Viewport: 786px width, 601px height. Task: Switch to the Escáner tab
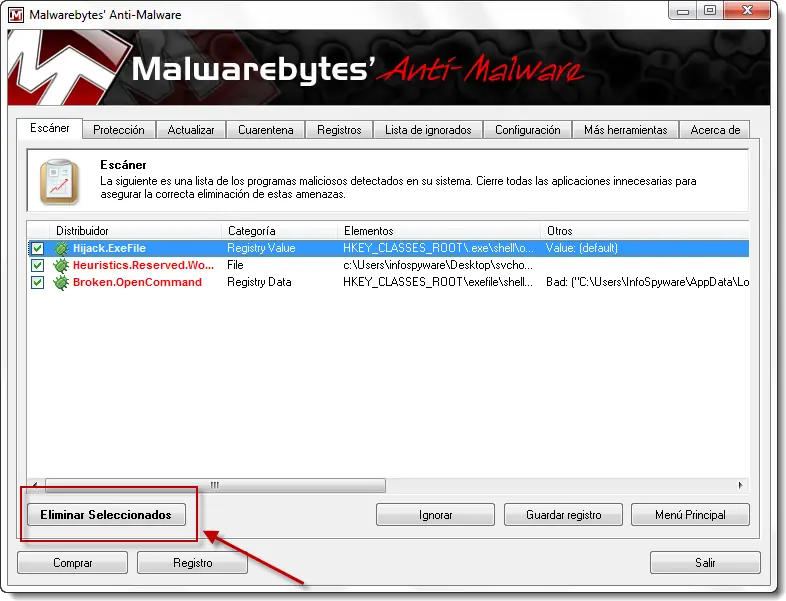[x=50, y=128]
